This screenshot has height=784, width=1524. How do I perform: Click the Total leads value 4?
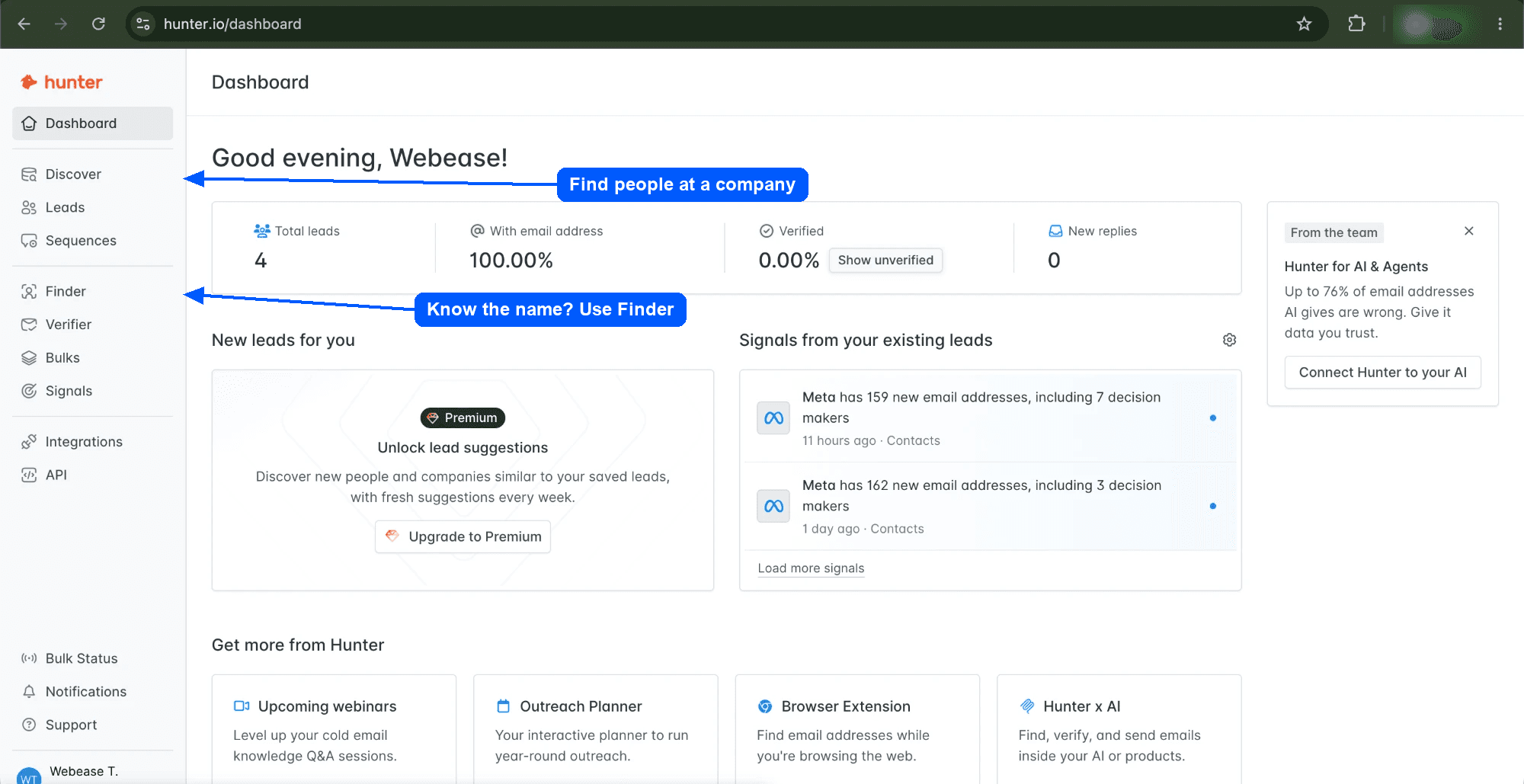point(261,261)
